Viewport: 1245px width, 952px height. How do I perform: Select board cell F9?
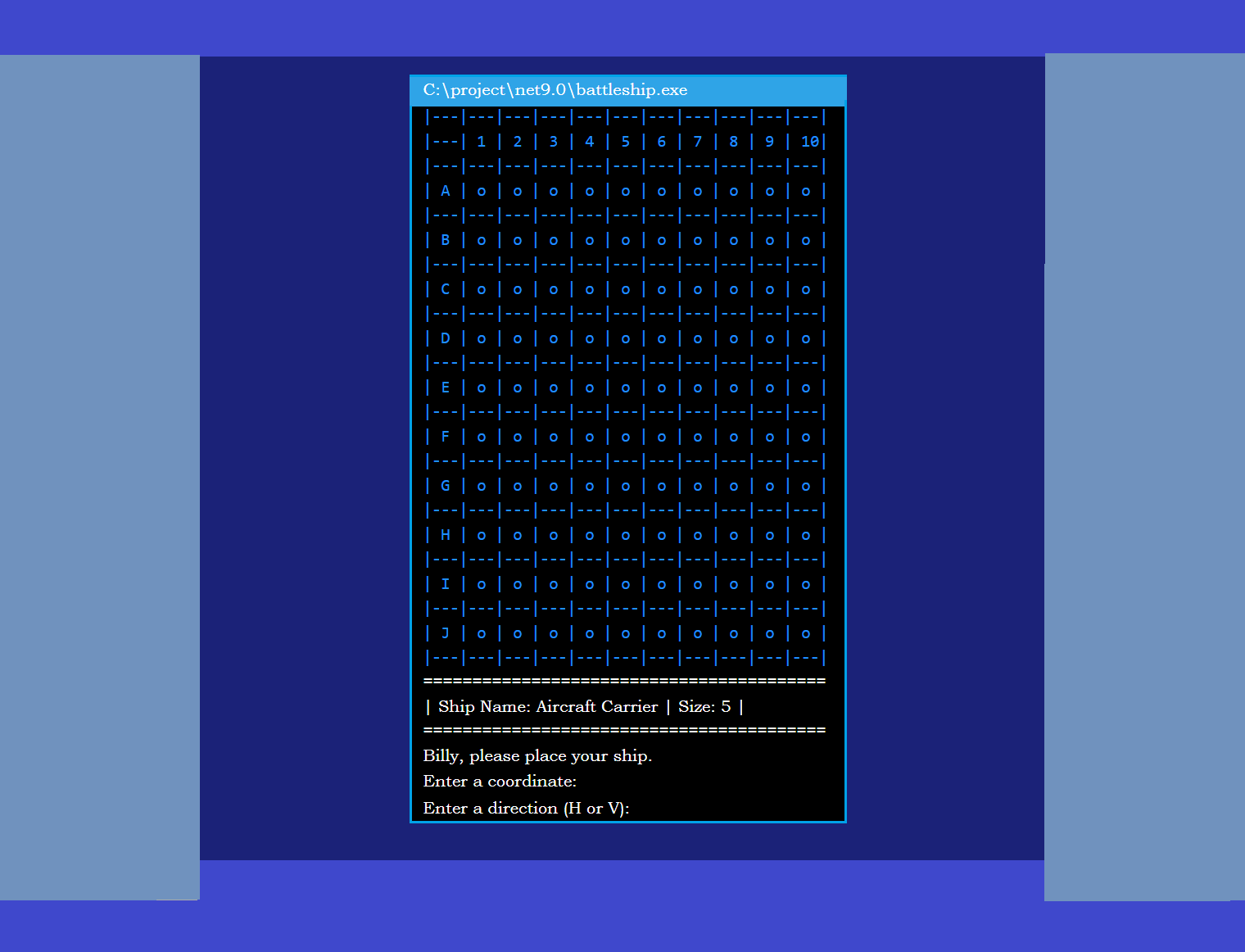coord(770,437)
